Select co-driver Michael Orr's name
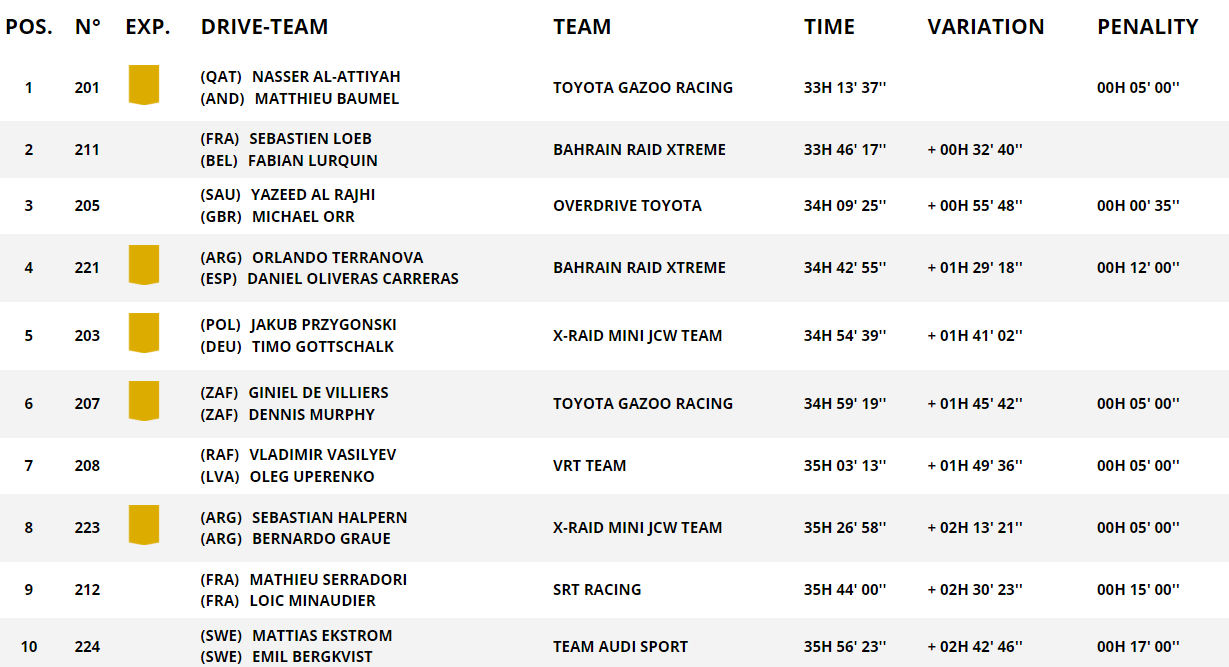 click(x=303, y=217)
